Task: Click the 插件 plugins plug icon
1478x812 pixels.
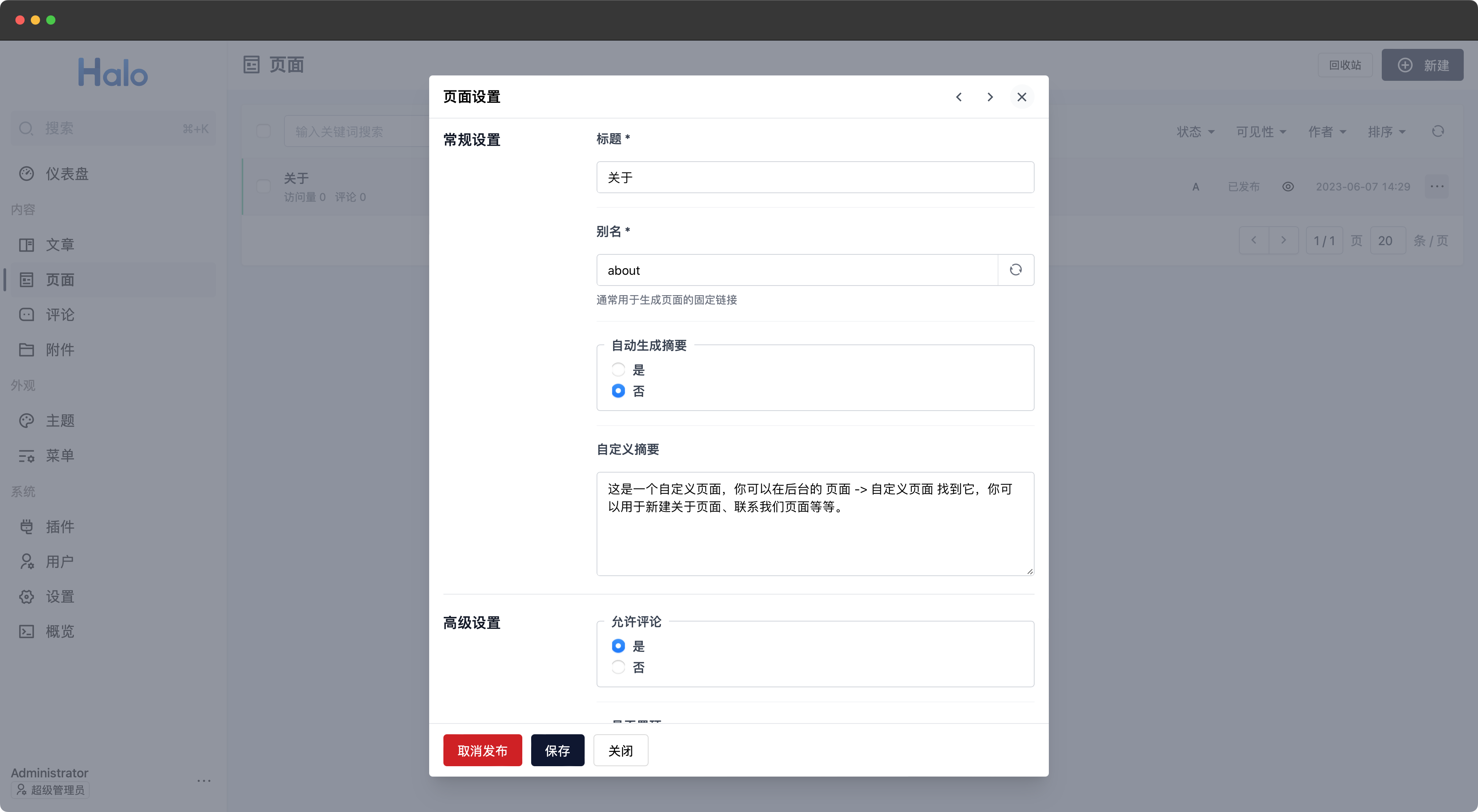Action: [x=27, y=527]
